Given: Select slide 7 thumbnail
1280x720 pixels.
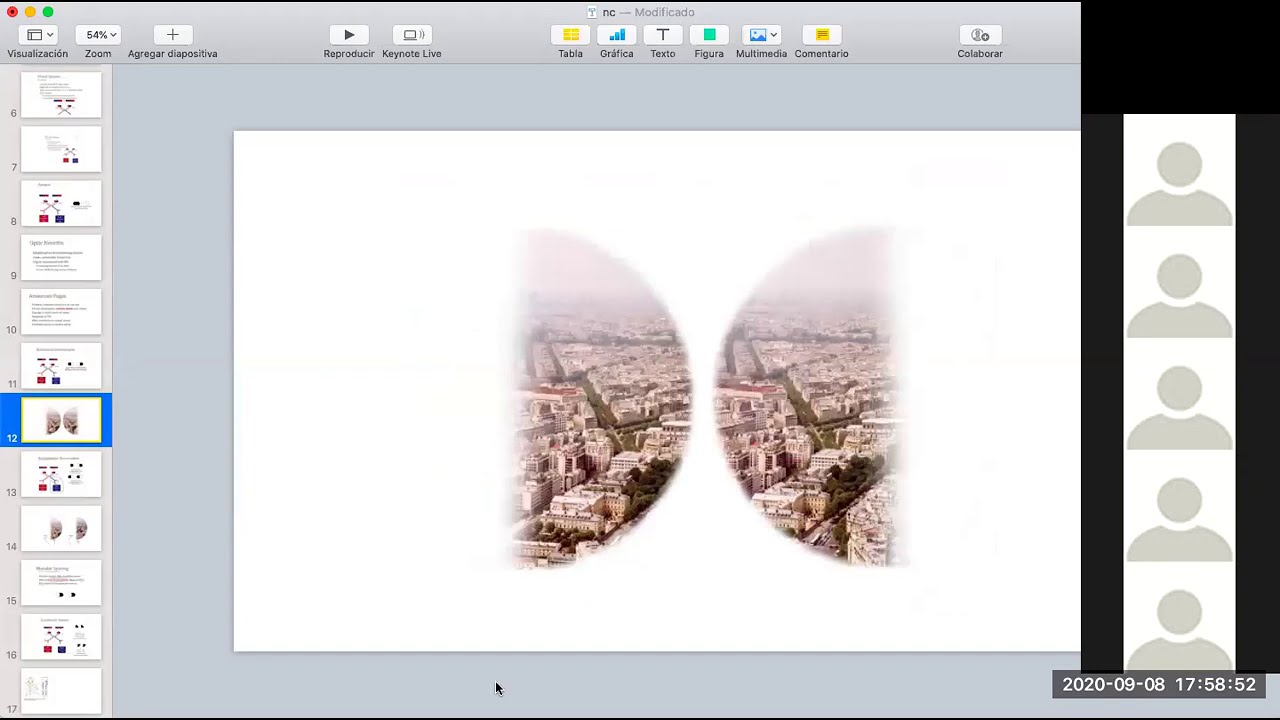Looking at the screenshot, I should (61, 149).
